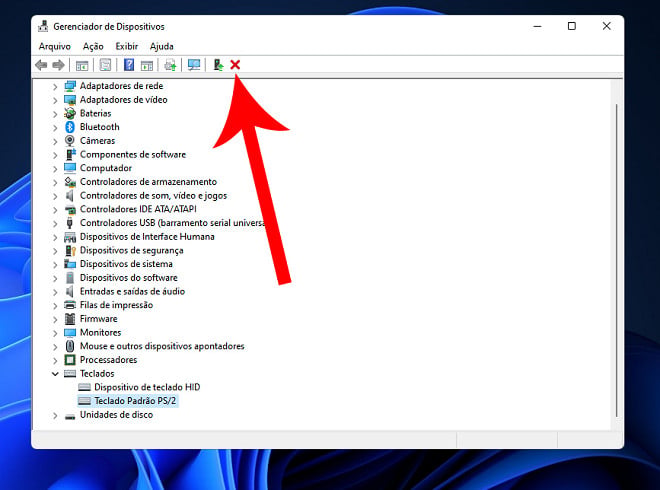The width and height of the screenshot is (660, 490).
Task: Click the Câmeras webcam icon
Action: (70, 141)
